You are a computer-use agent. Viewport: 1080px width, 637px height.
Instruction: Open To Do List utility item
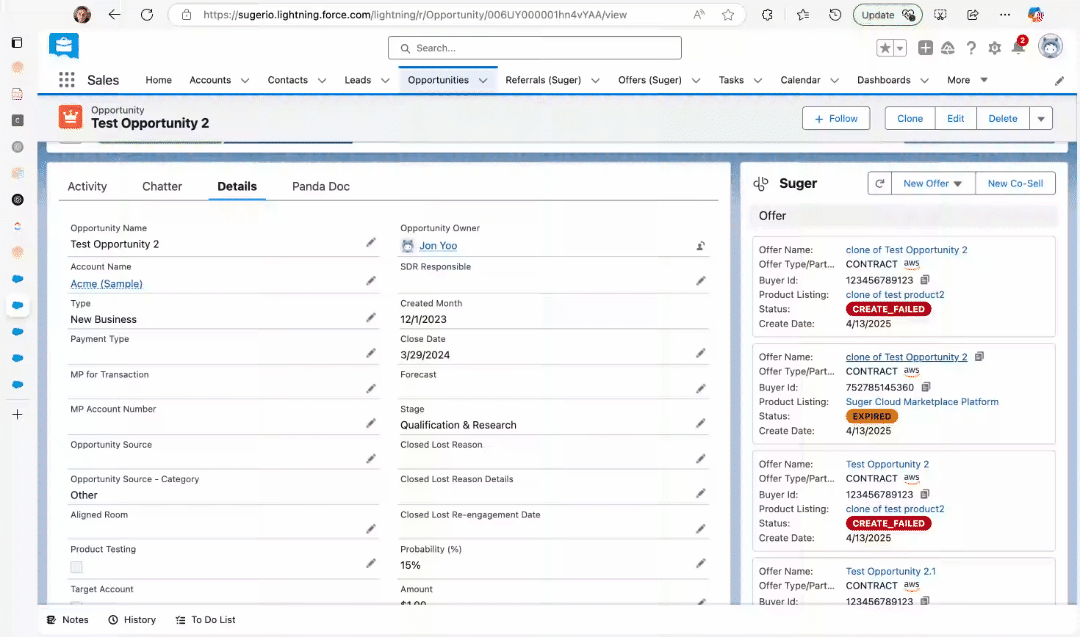point(205,620)
